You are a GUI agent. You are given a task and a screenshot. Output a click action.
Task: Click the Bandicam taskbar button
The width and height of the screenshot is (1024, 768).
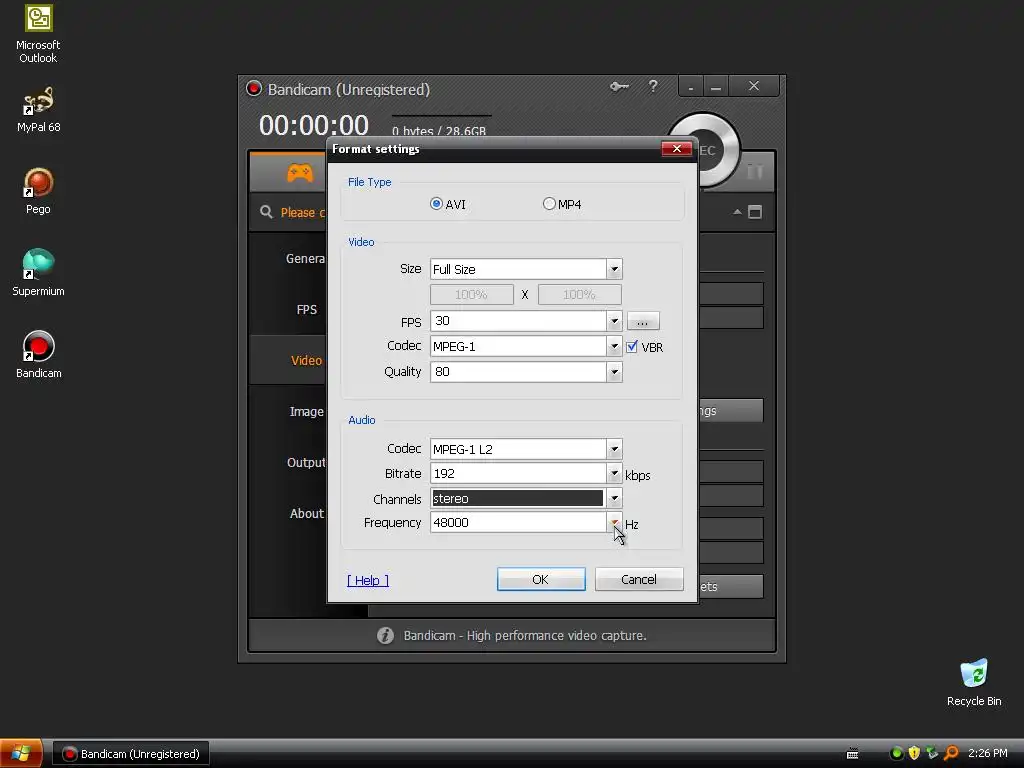131,754
